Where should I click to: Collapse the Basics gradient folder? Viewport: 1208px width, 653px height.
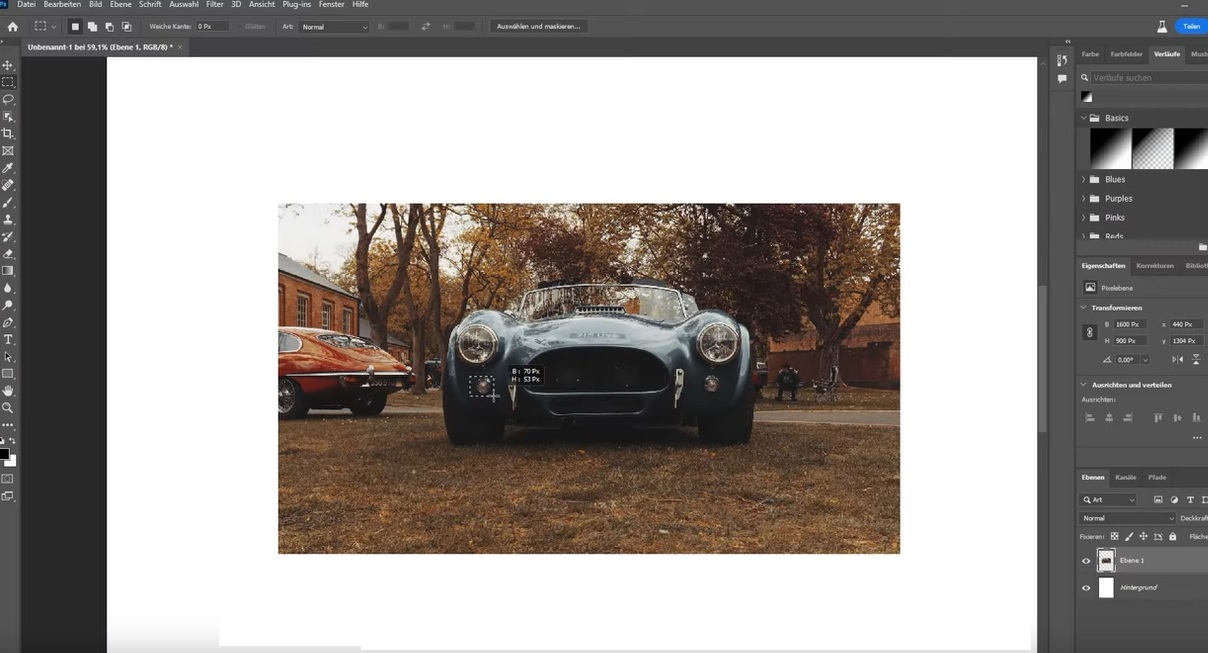[x=1083, y=117]
